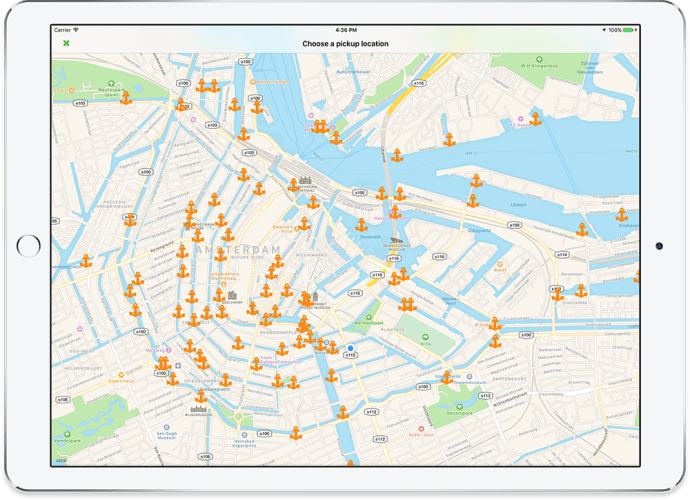
Task: Tap the Melkweg purple icon
Action: pyautogui.click(x=168, y=350)
